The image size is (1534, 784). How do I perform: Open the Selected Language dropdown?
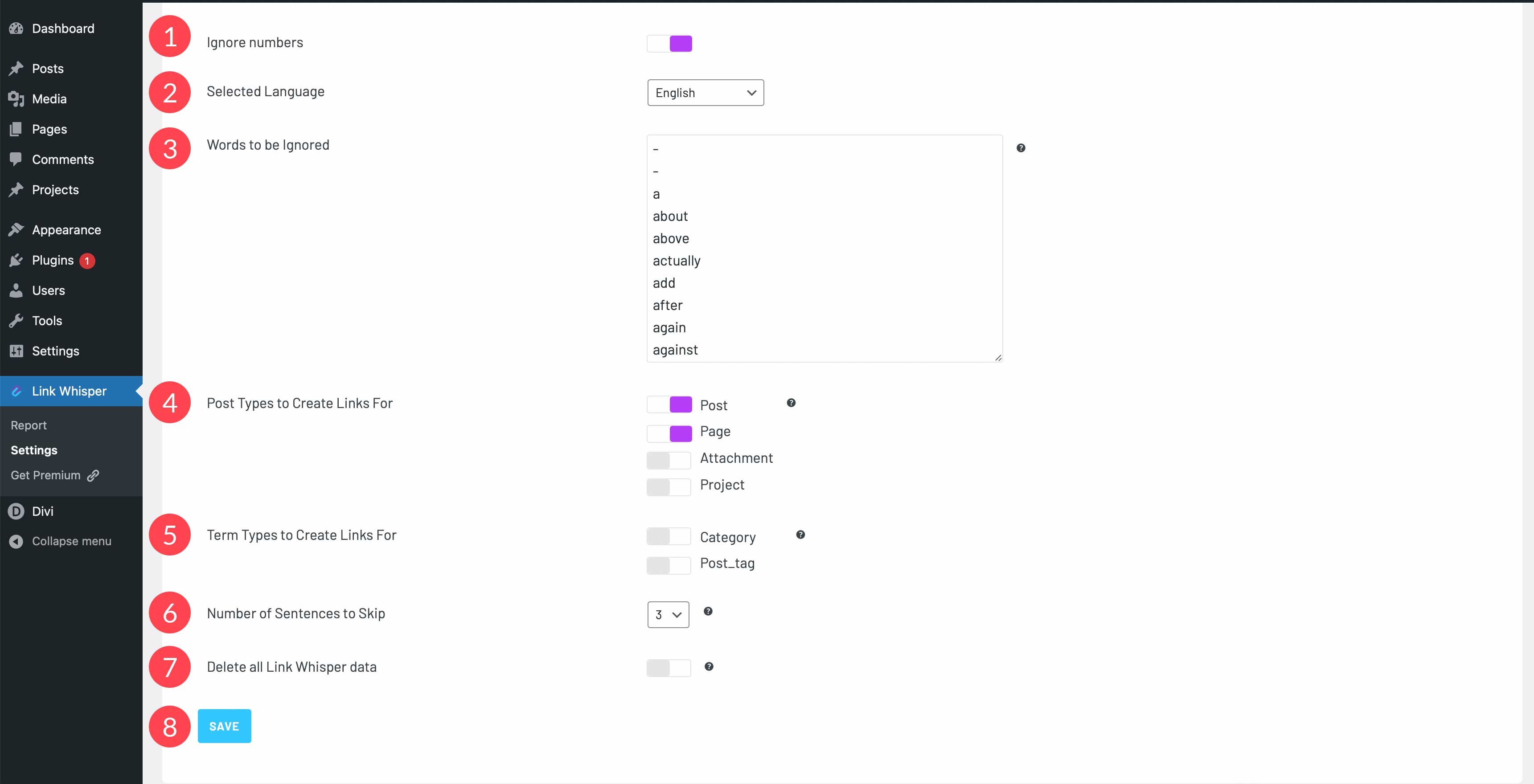tap(703, 92)
